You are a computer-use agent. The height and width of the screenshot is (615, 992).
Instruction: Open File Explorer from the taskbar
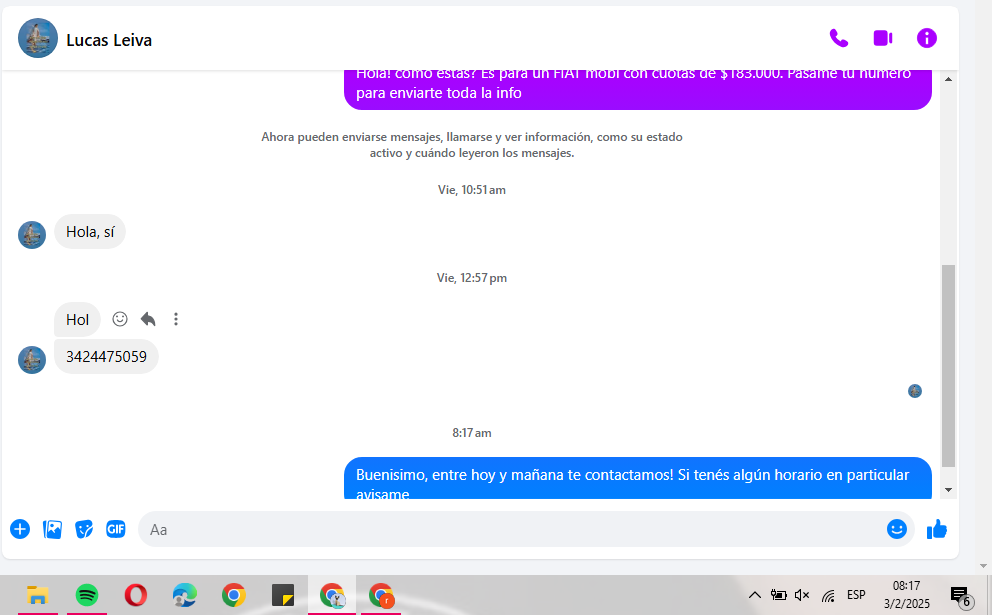tap(37, 595)
